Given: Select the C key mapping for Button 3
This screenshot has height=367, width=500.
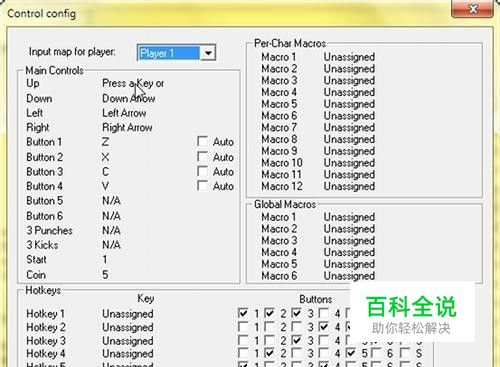Looking at the screenshot, I should tap(105, 172).
